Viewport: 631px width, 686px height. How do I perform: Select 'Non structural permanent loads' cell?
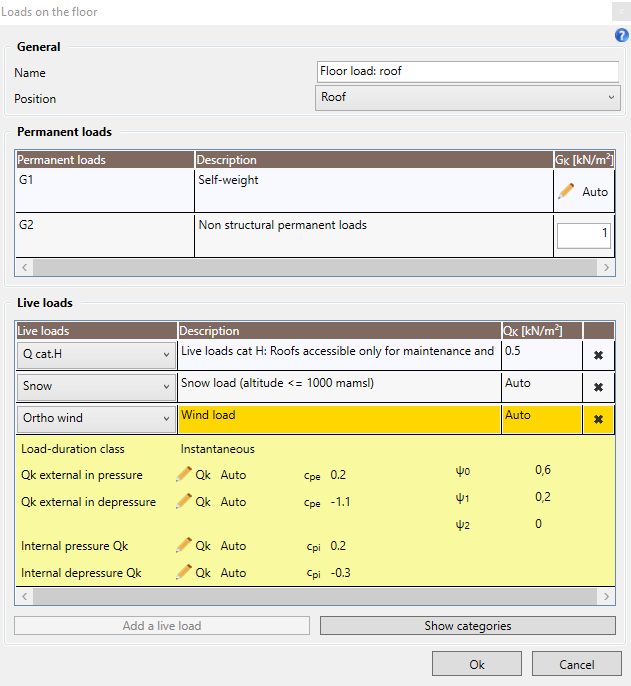point(374,235)
